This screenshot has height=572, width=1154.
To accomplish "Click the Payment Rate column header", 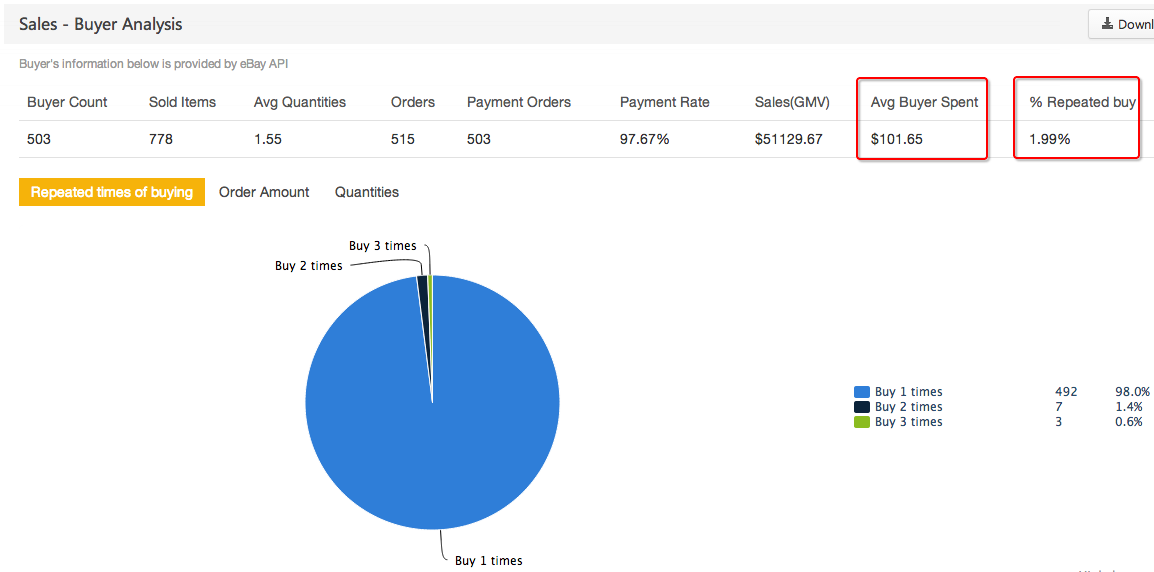I will (665, 102).
